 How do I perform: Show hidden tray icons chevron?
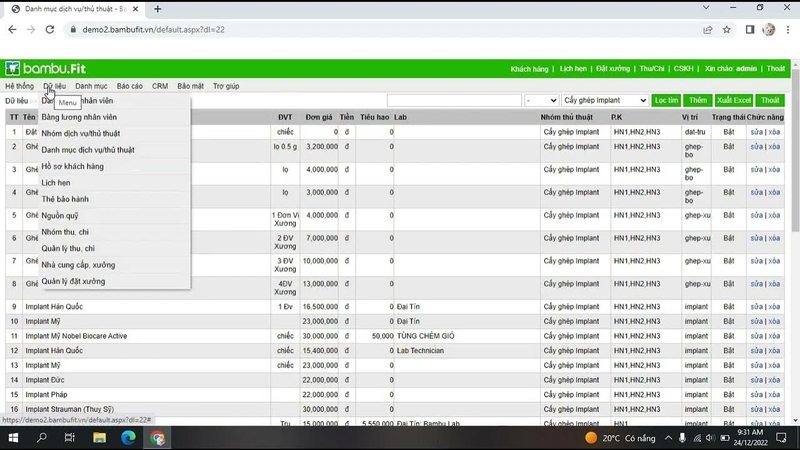coord(668,438)
